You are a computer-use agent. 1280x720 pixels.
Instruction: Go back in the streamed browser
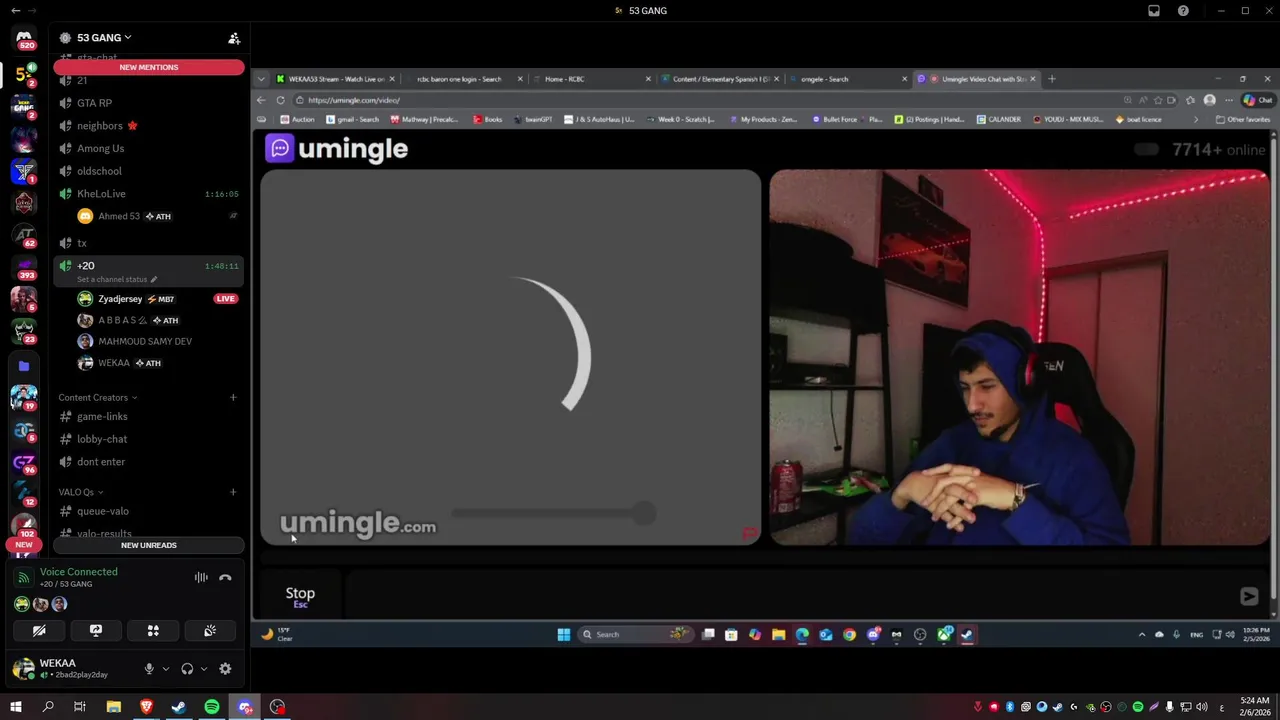[262, 100]
